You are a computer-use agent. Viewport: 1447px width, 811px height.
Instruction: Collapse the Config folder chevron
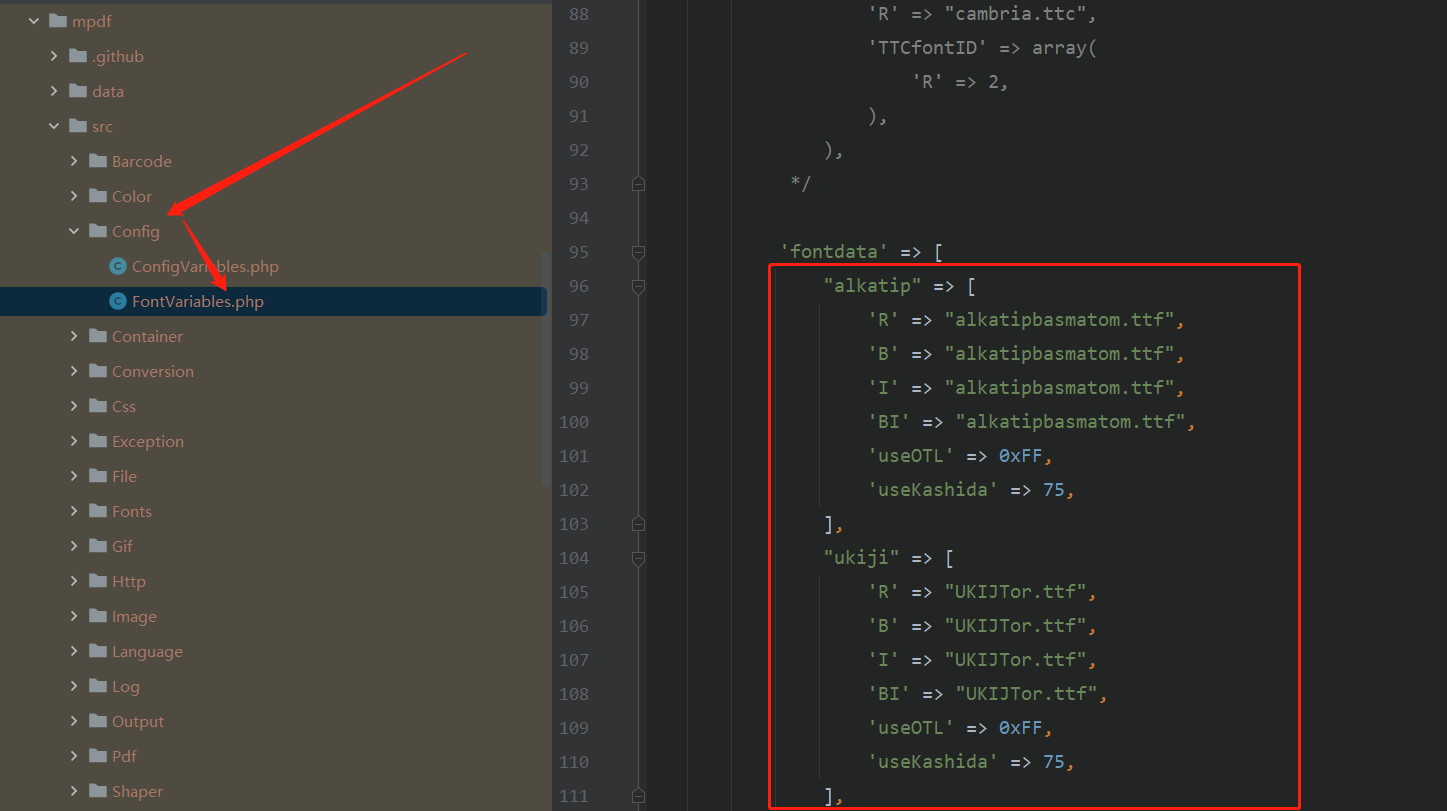(74, 231)
